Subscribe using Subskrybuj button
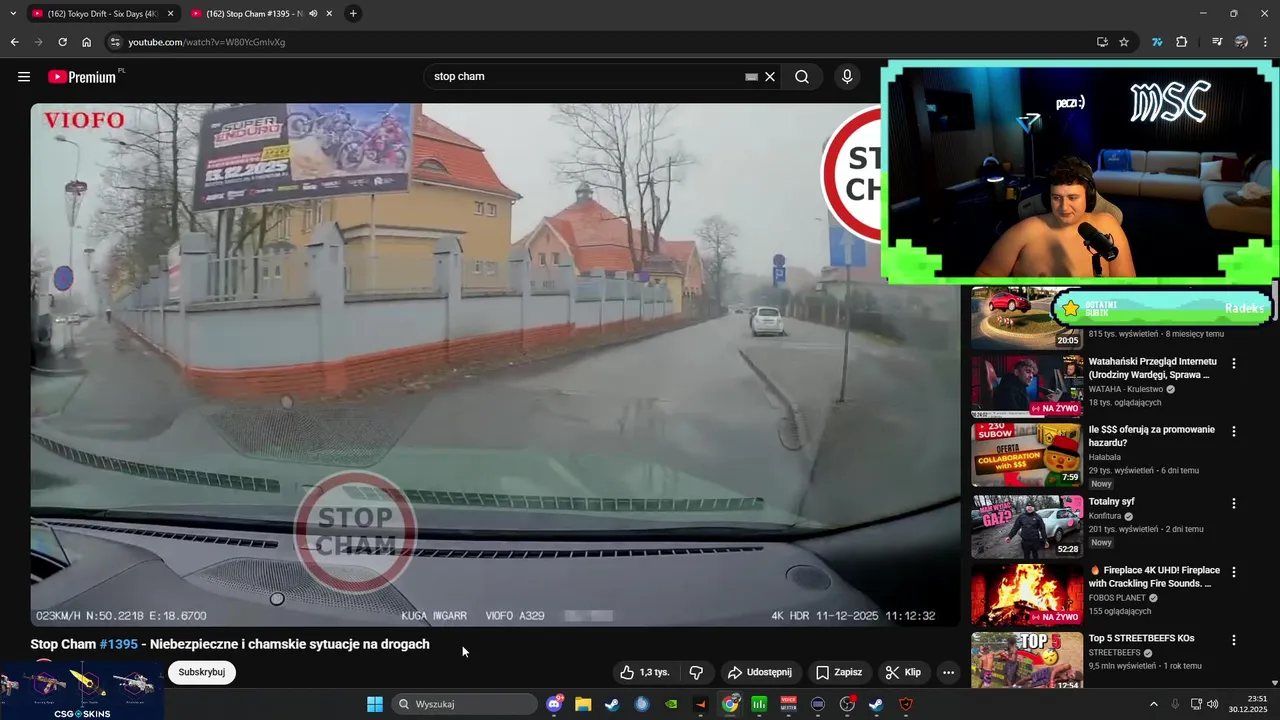The height and width of the screenshot is (720, 1280). click(x=202, y=672)
